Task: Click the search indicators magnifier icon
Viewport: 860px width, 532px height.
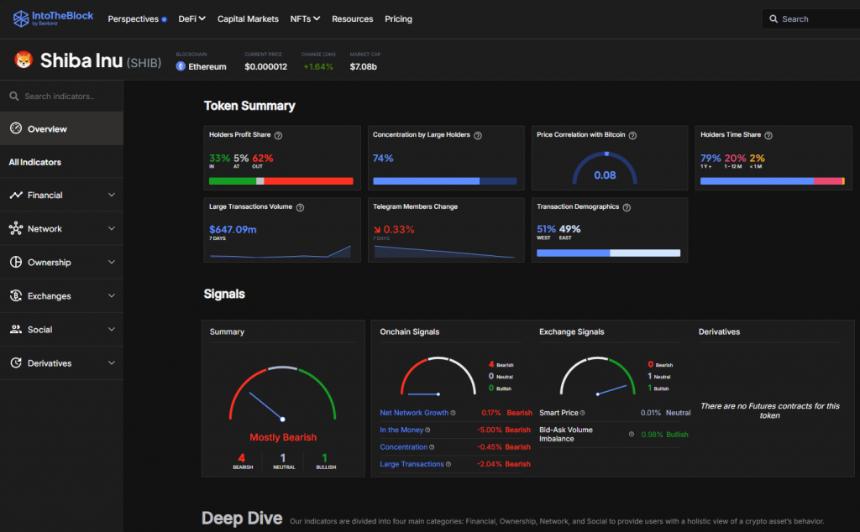Action: (14, 96)
